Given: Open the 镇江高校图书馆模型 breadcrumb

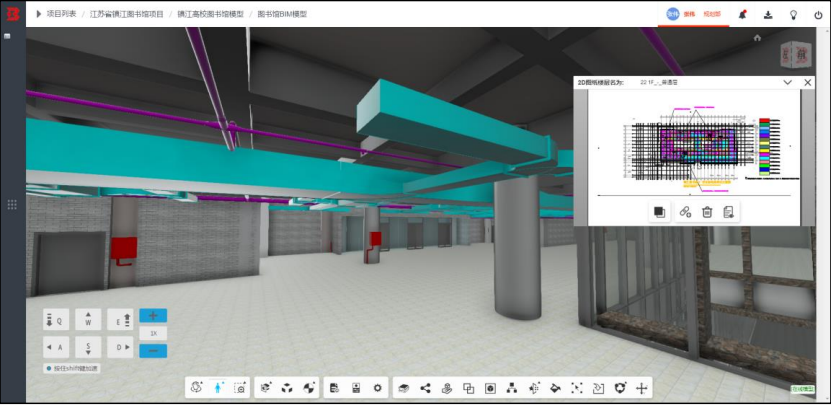Looking at the screenshot, I should coord(210,14).
